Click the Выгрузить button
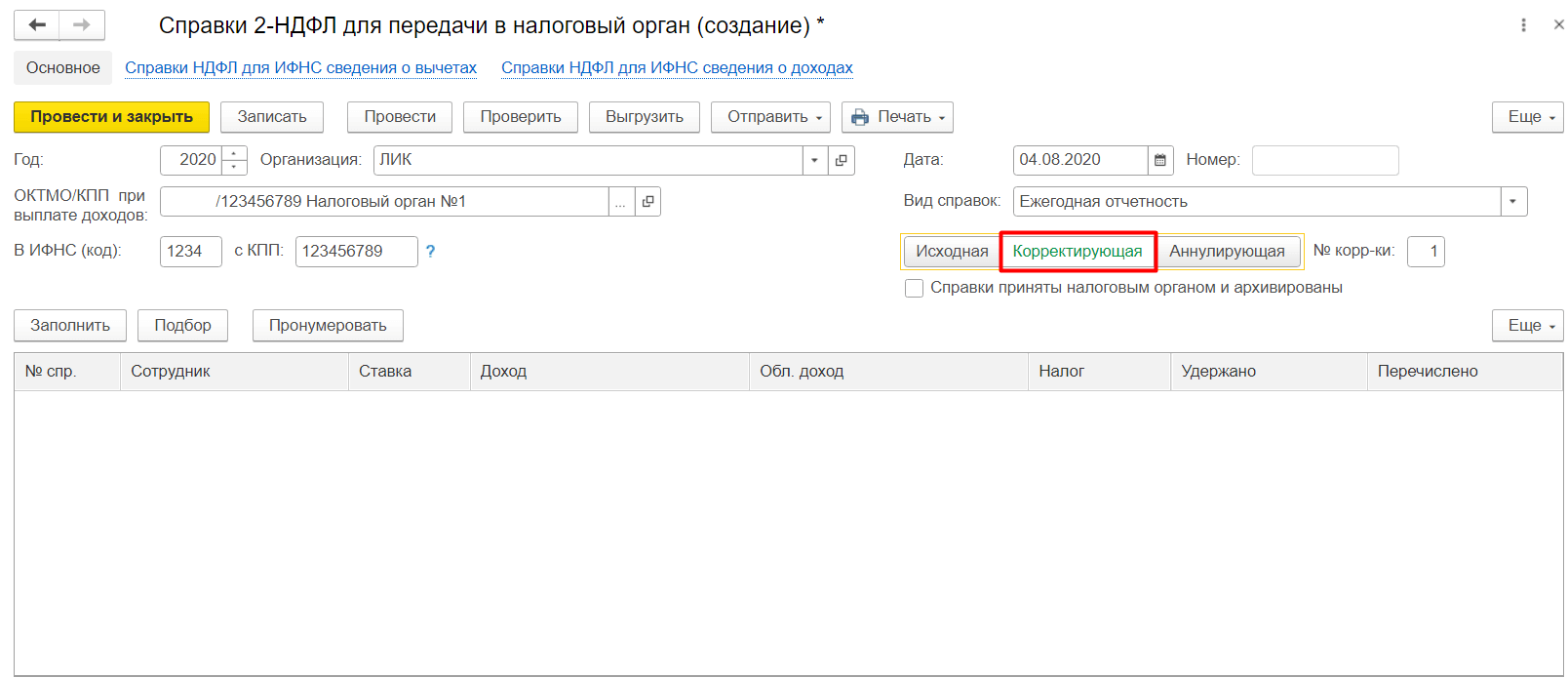 (645, 117)
